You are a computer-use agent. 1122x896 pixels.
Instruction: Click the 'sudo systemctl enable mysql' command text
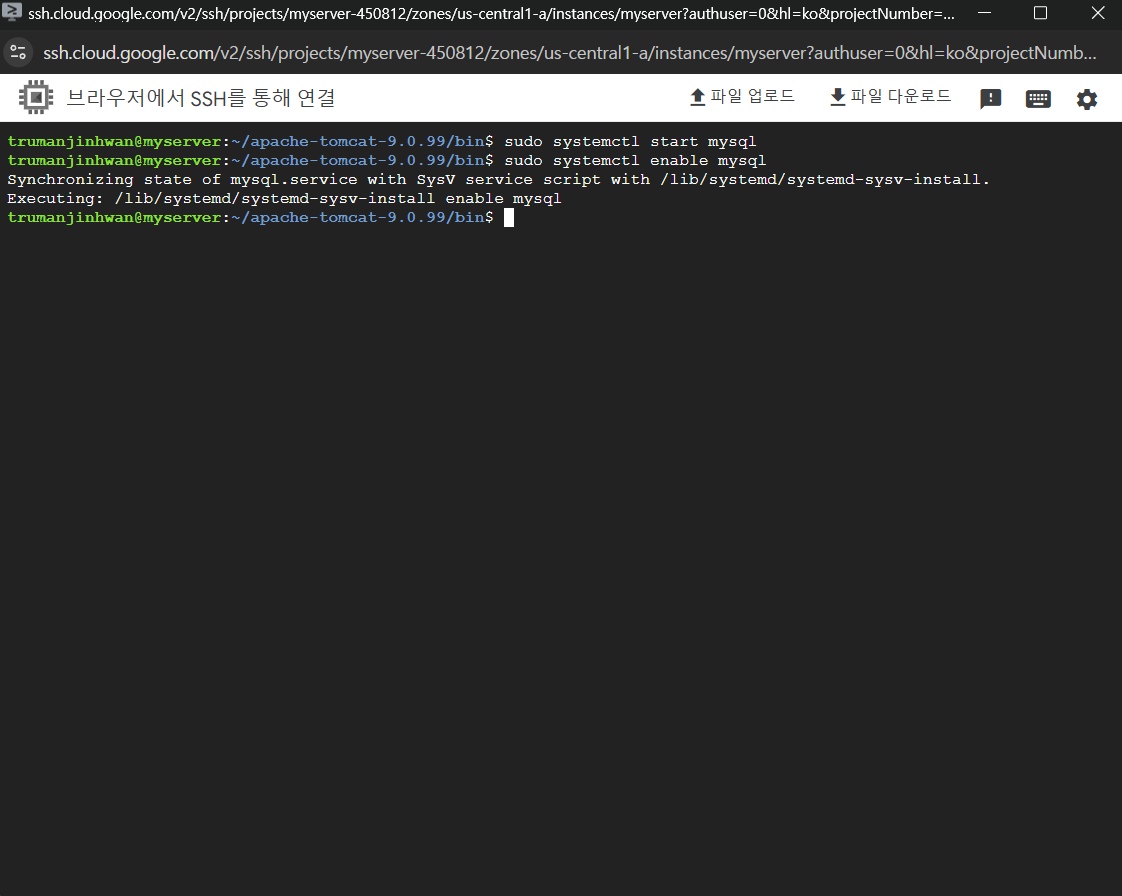click(x=634, y=161)
